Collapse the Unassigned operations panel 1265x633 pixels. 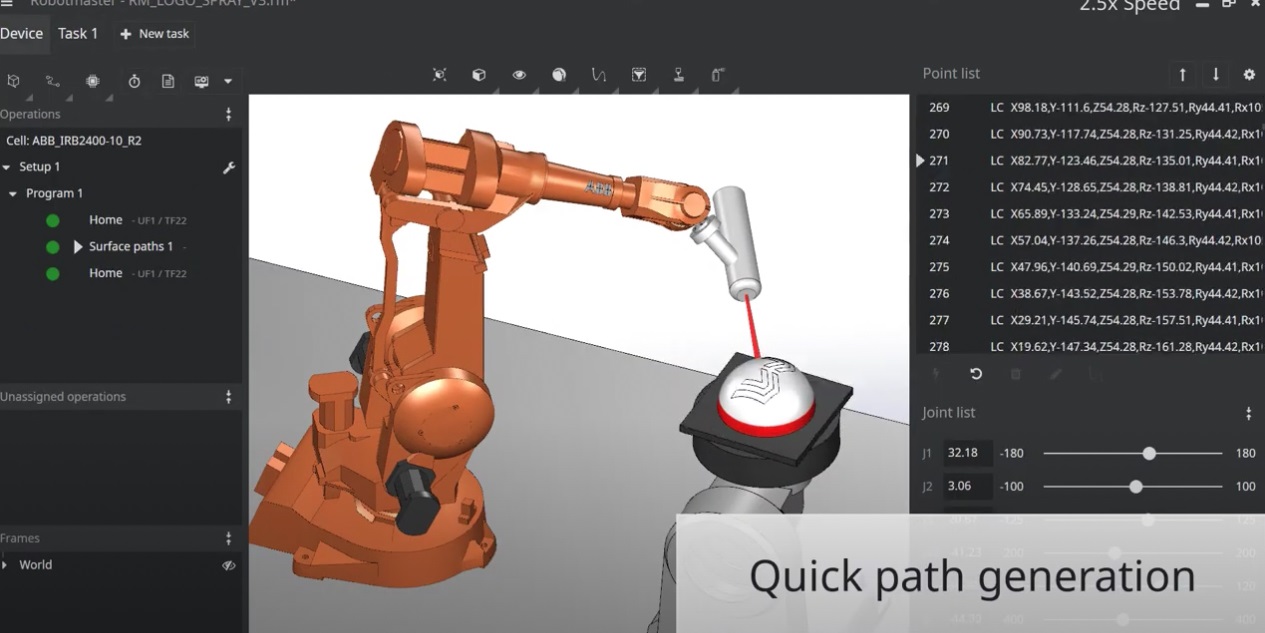click(228, 397)
